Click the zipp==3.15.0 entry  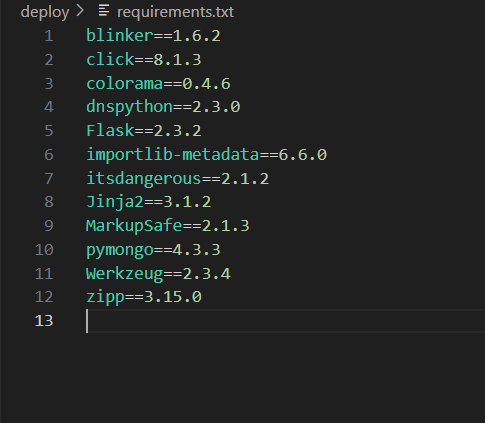point(144,297)
